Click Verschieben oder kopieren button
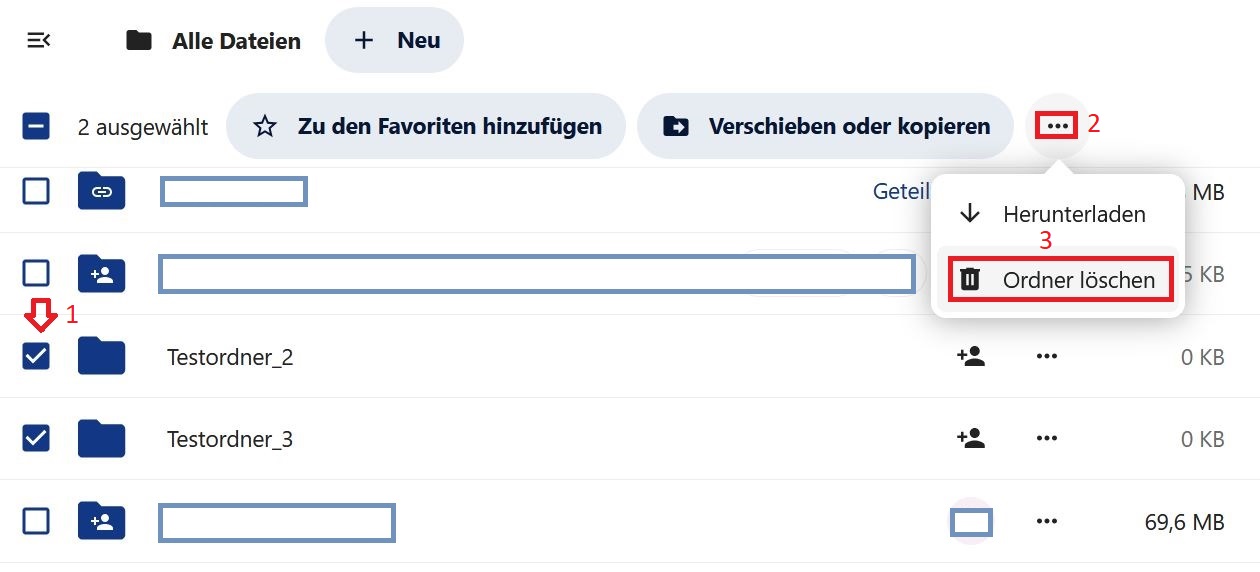This screenshot has height=572, width=1260. pos(825,126)
